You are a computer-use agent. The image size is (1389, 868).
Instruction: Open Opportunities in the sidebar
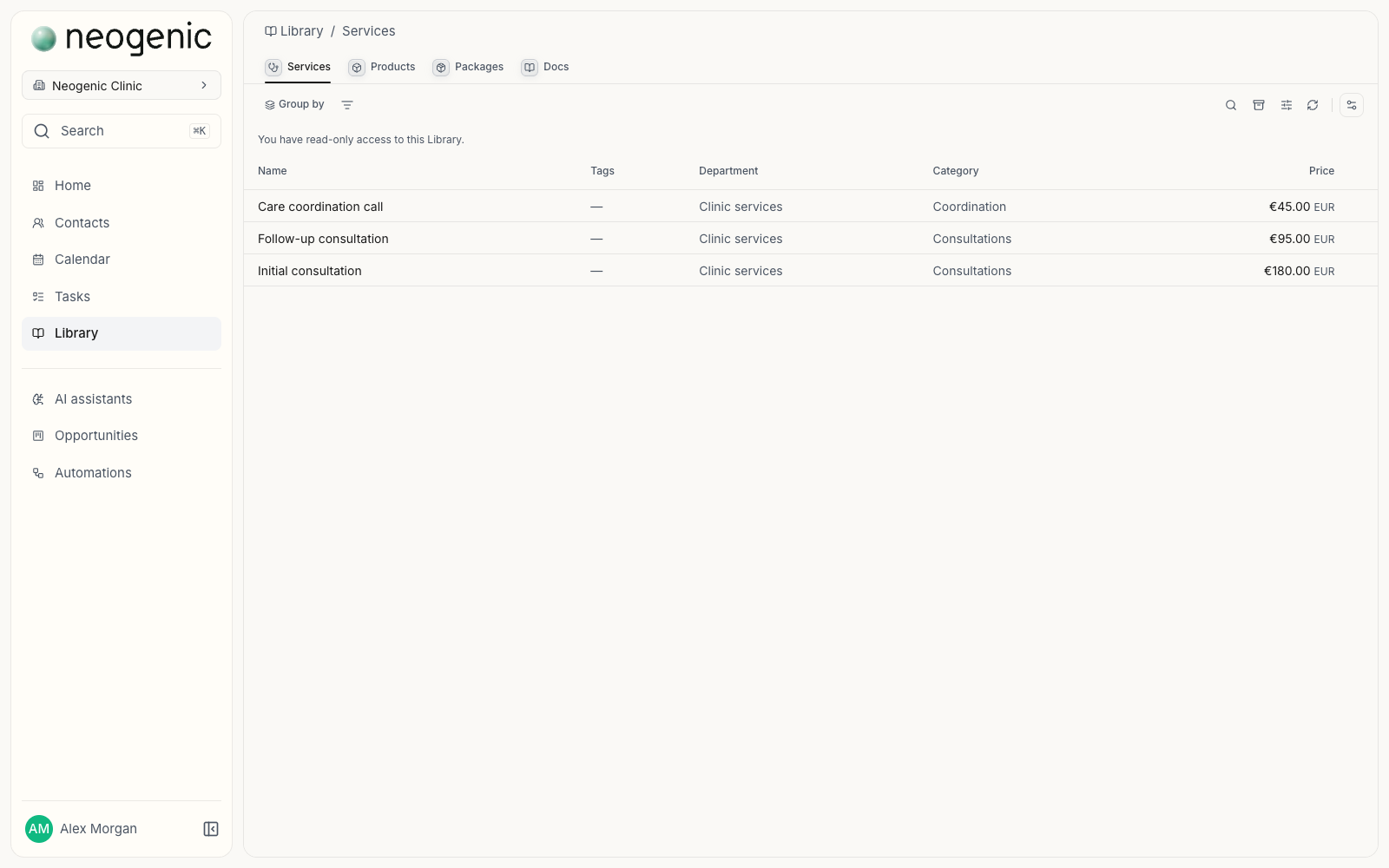point(122,436)
